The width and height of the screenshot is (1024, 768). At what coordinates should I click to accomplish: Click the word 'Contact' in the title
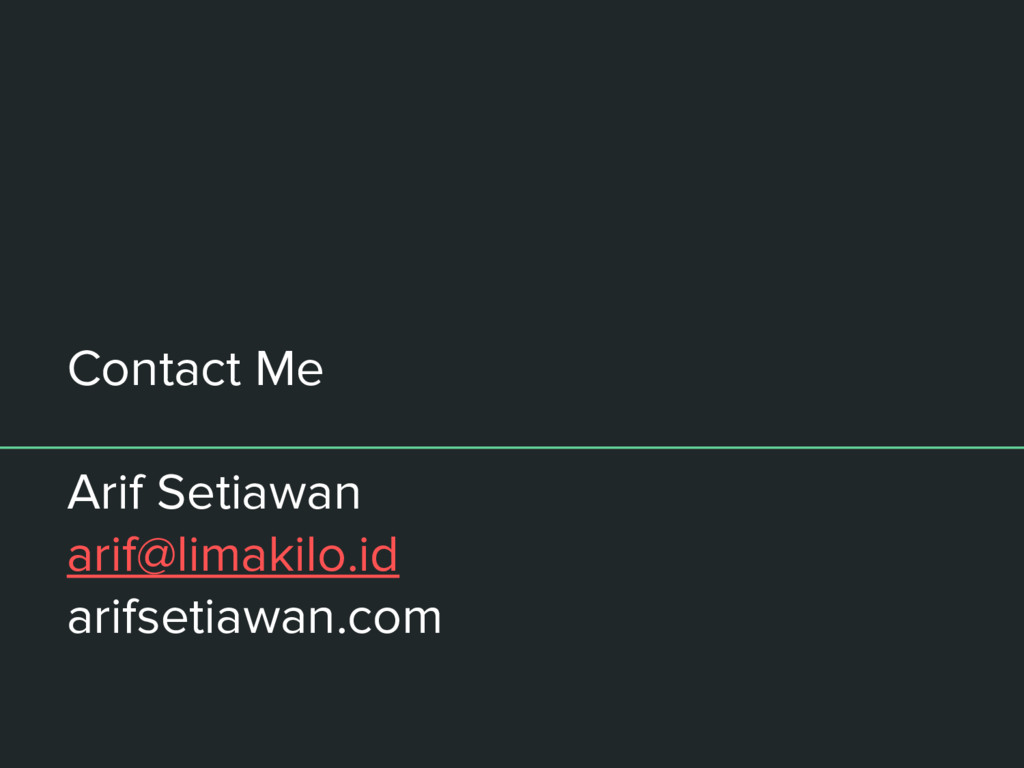click(x=155, y=369)
